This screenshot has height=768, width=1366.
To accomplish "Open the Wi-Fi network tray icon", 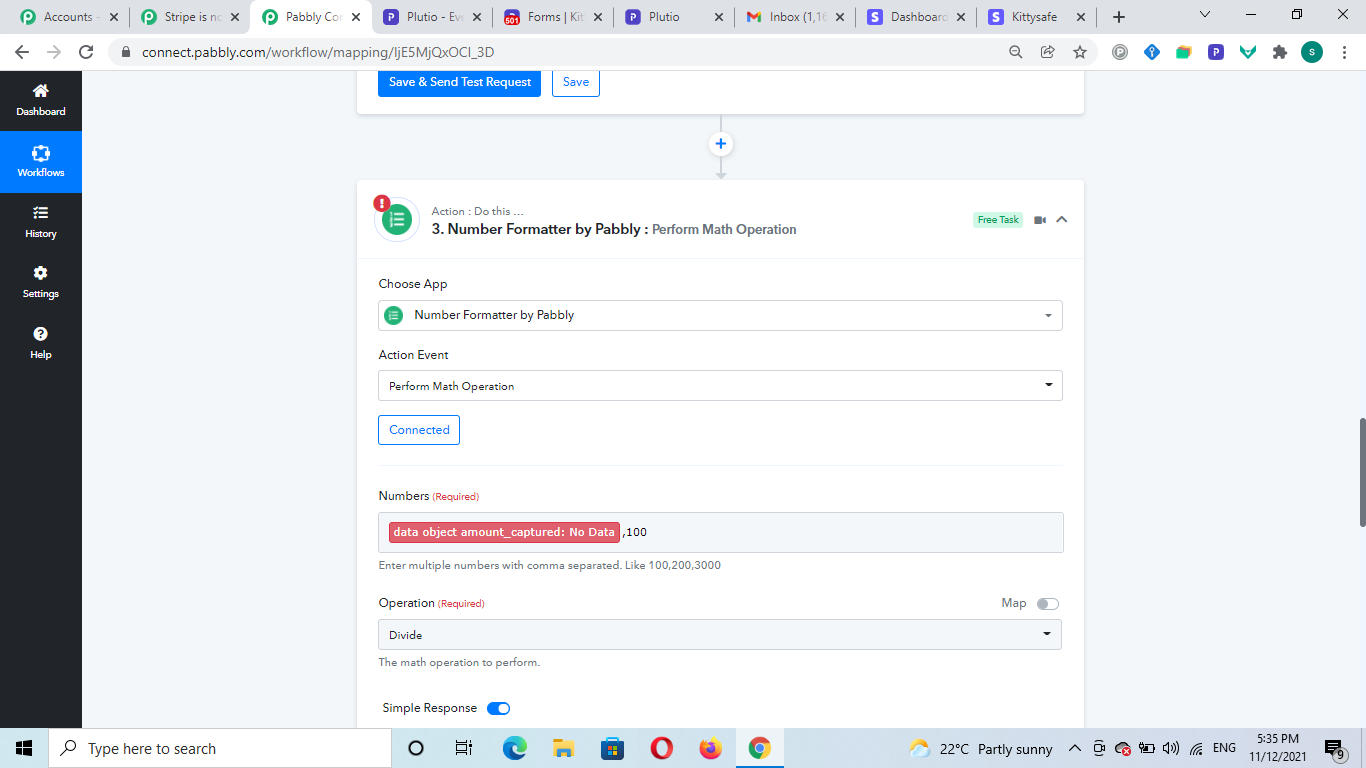I will pos(1196,748).
